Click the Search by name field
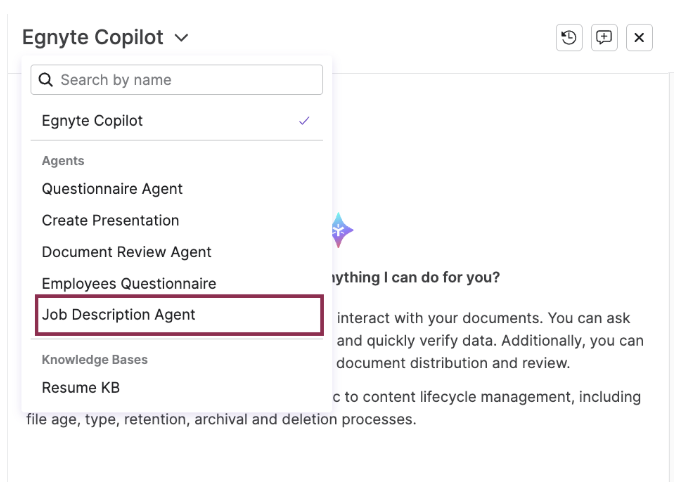Viewport: 674px width, 482px height. (177, 80)
